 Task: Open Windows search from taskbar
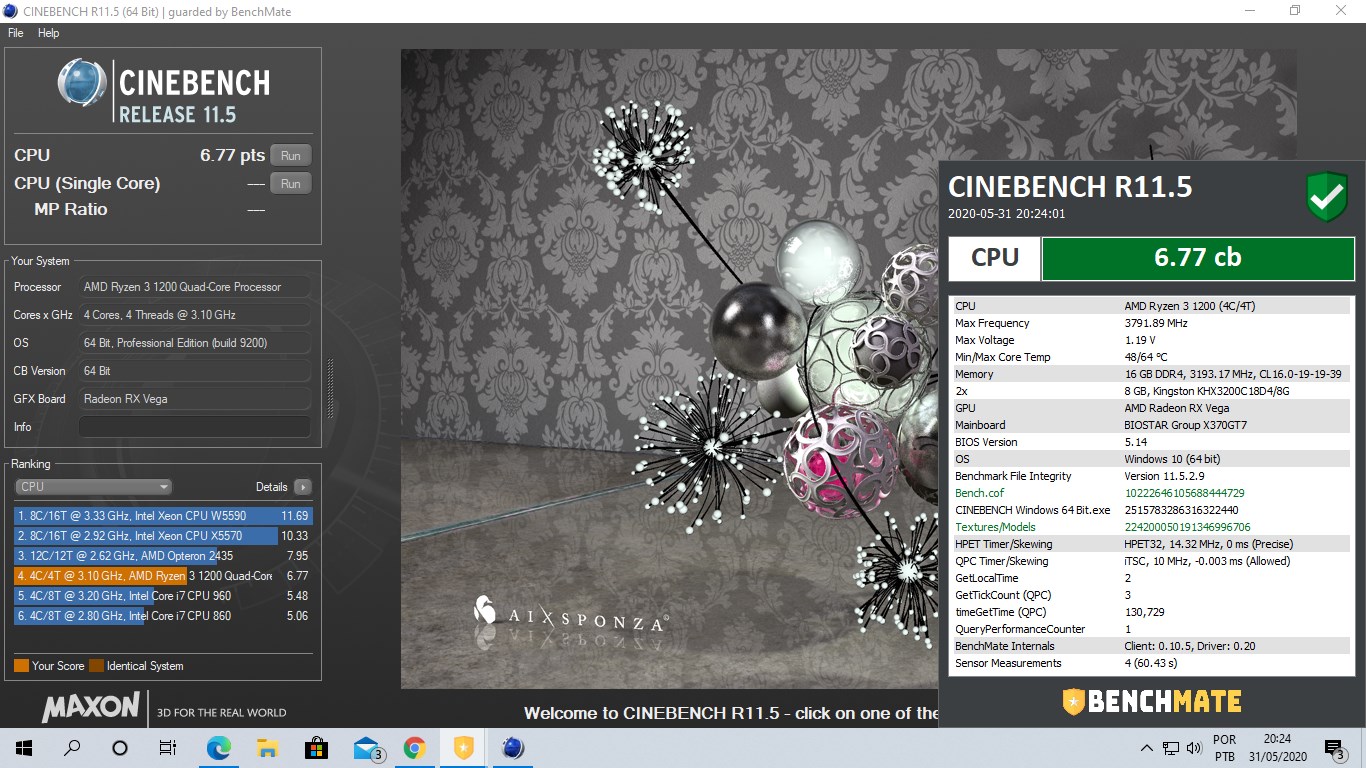72,748
